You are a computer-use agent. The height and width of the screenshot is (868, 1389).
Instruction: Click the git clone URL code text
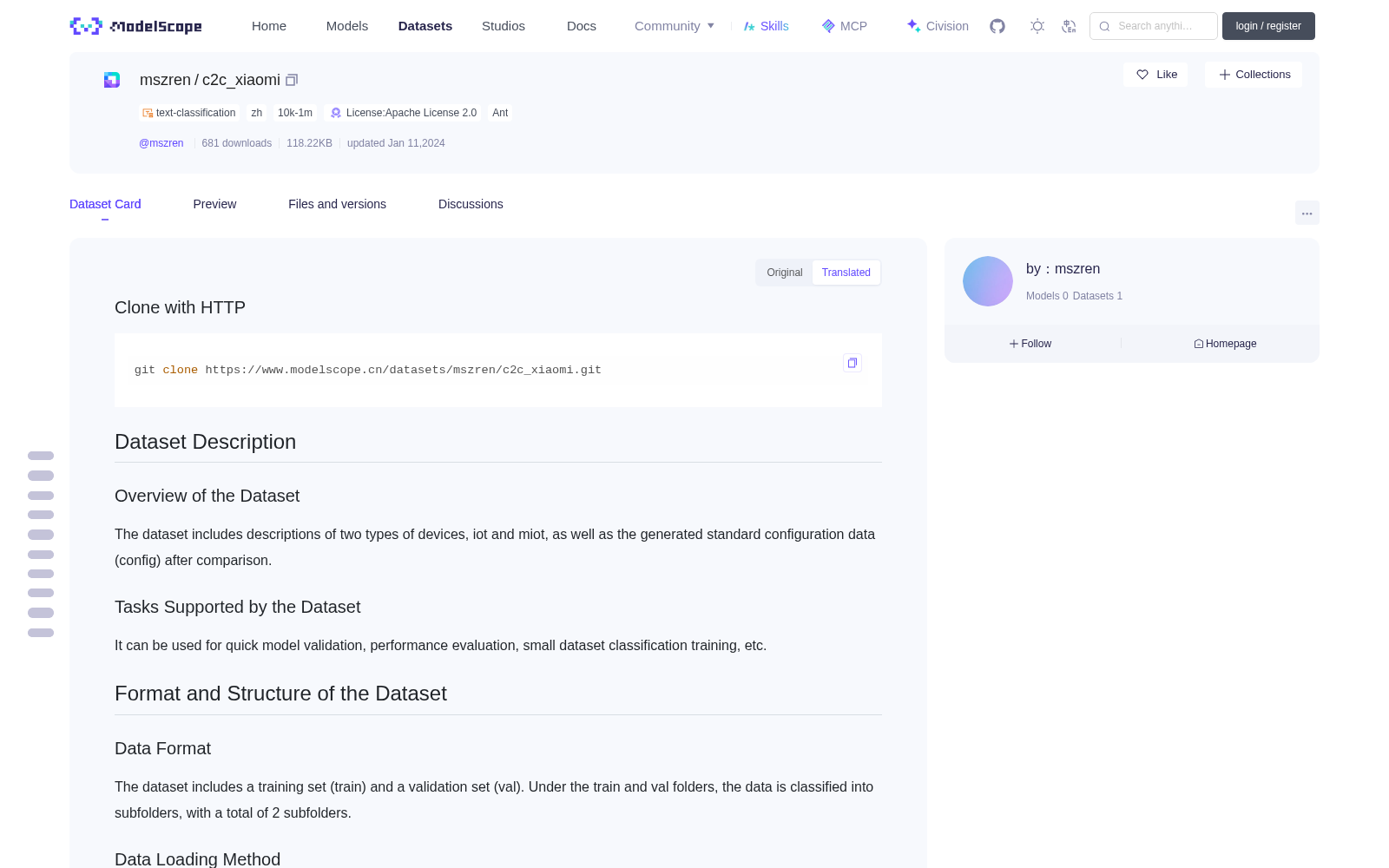coord(368,370)
